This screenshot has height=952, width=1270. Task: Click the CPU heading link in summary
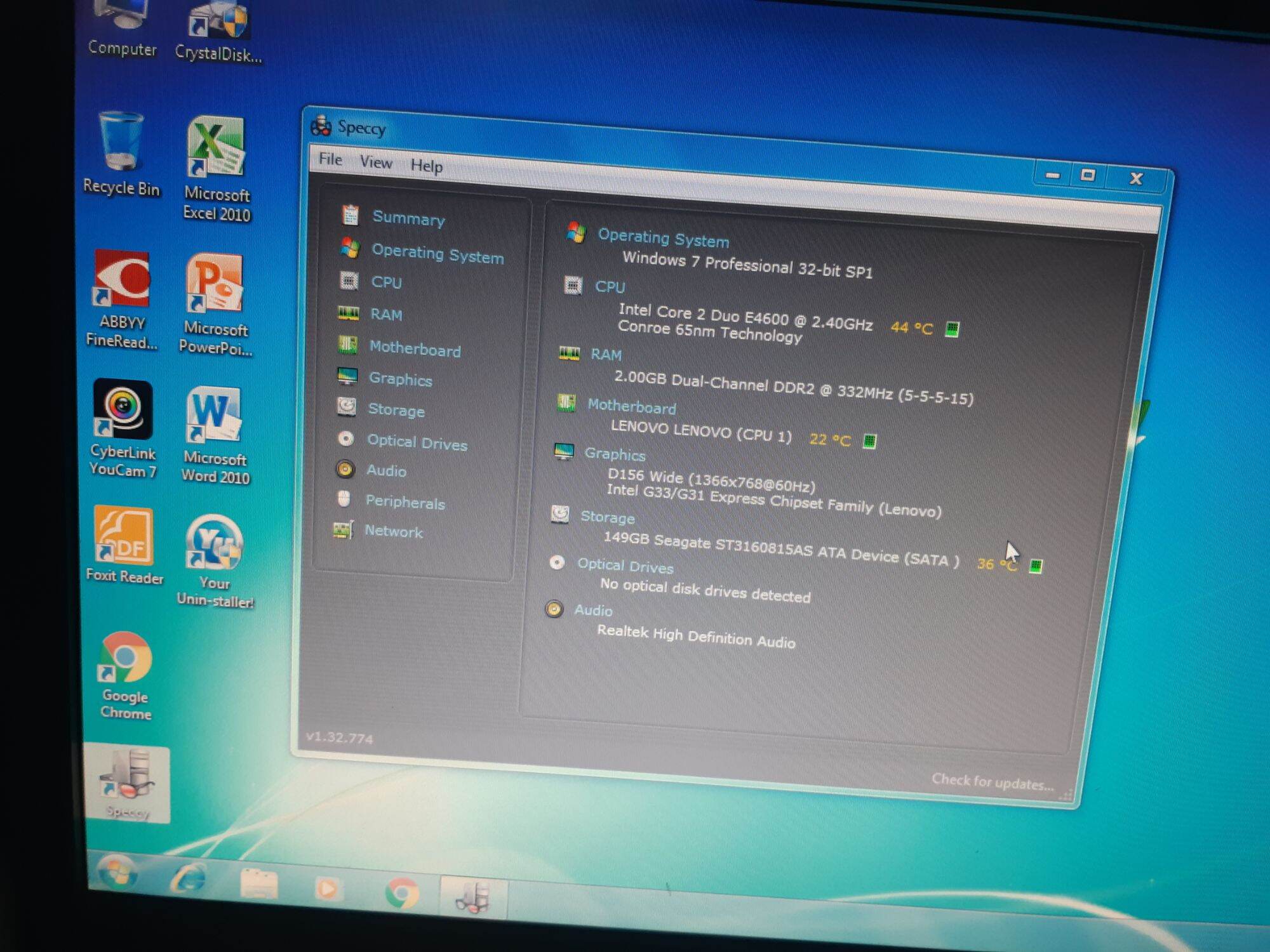[x=610, y=287]
